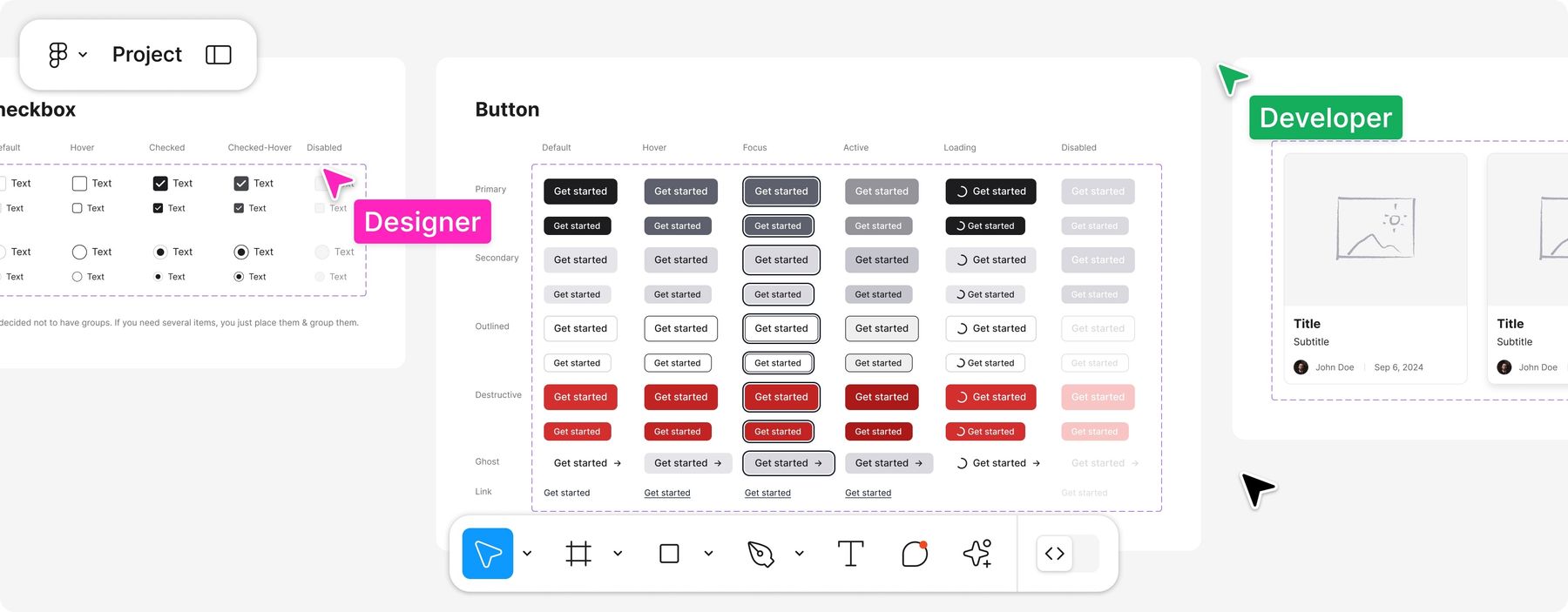Select the small Checked-Hover column radio button
Image resolution: width=1568 pixels, height=612 pixels.
click(239, 277)
